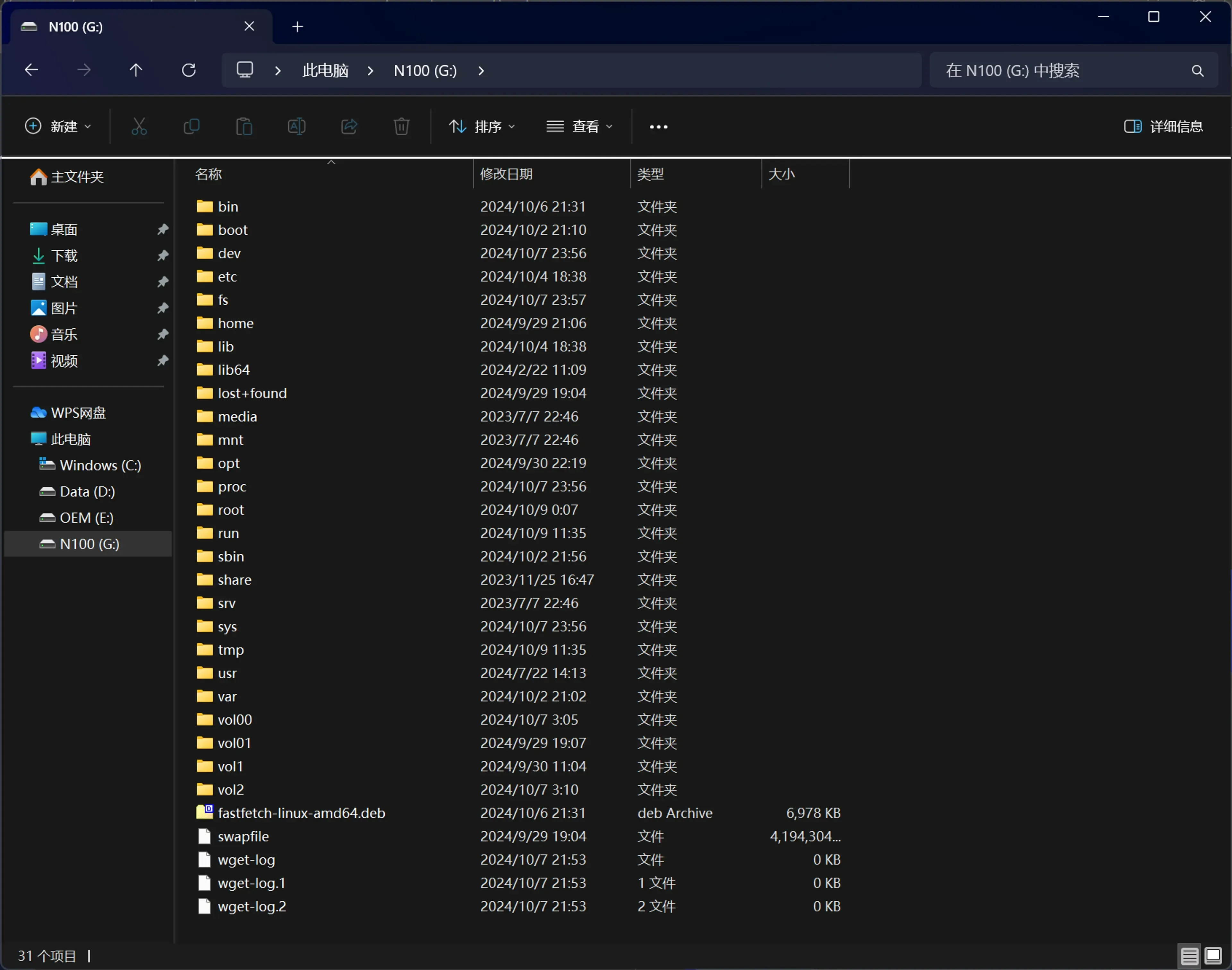Click the Copy icon in the toolbar
The image size is (1232, 970).
[x=191, y=126]
